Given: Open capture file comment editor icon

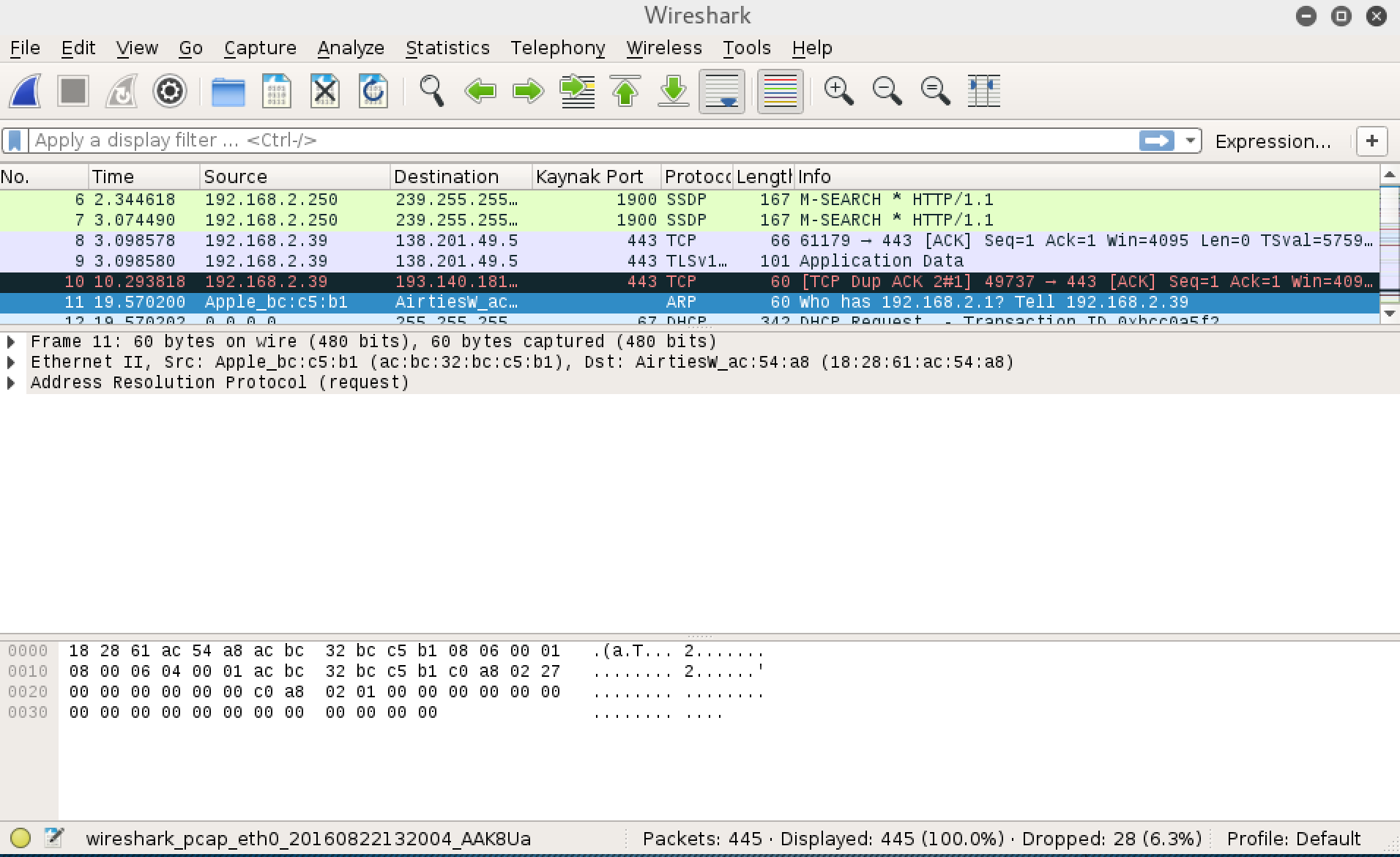Looking at the screenshot, I should click(x=54, y=837).
